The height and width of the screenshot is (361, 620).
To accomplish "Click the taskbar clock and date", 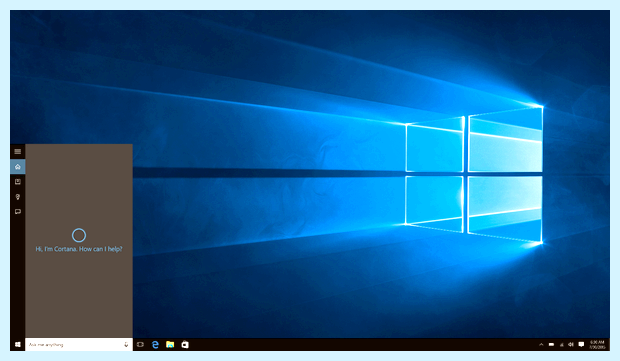I will tap(597, 344).
